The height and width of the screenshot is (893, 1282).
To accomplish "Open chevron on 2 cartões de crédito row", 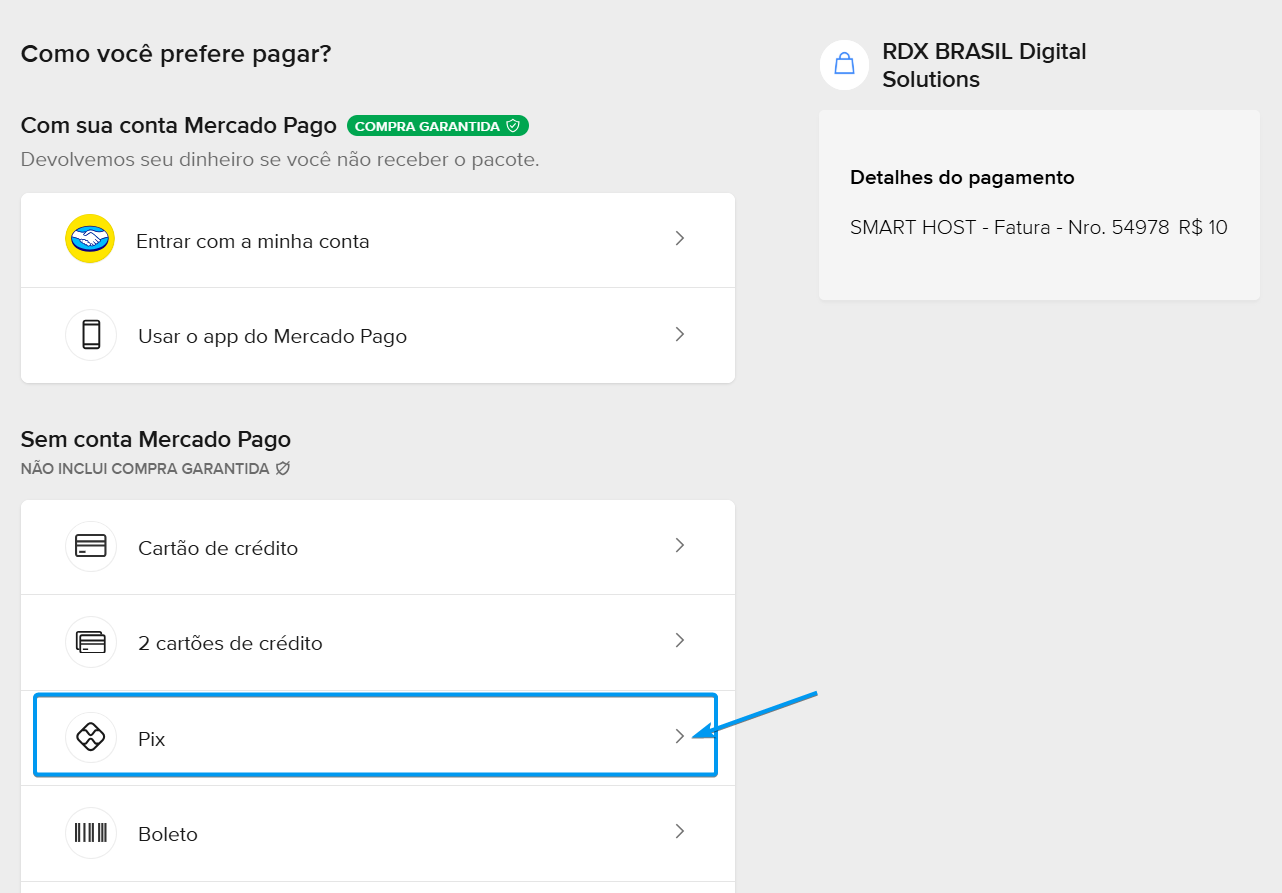I will pyautogui.click(x=679, y=640).
